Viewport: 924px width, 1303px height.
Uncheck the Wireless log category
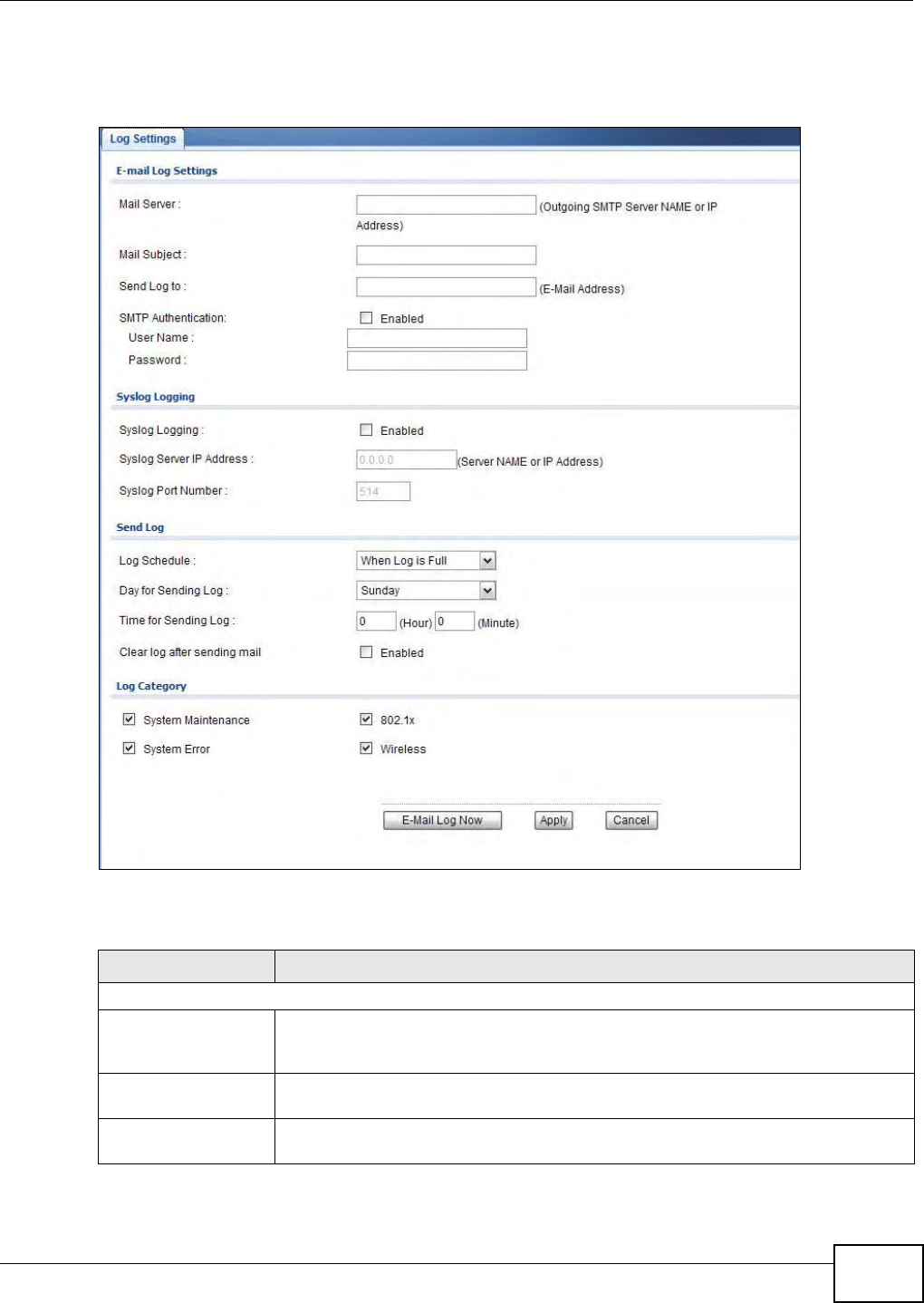pyautogui.click(x=366, y=748)
